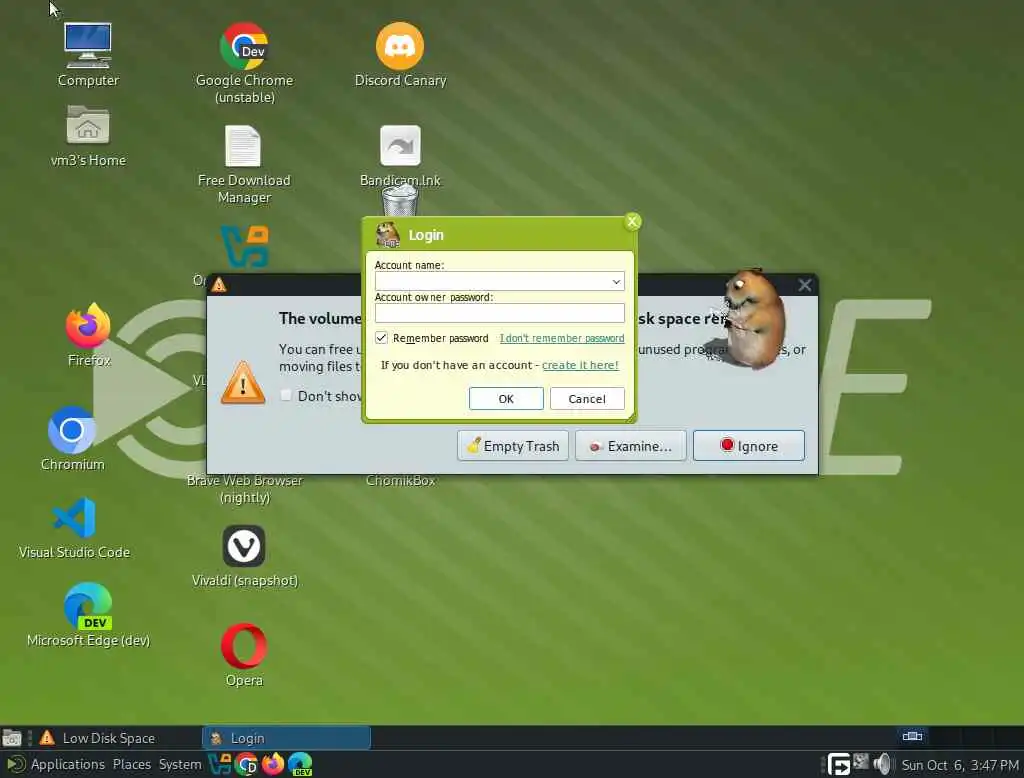The image size is (1024, 778).
Task: Close the Login dialog
Action: [632, 221]
